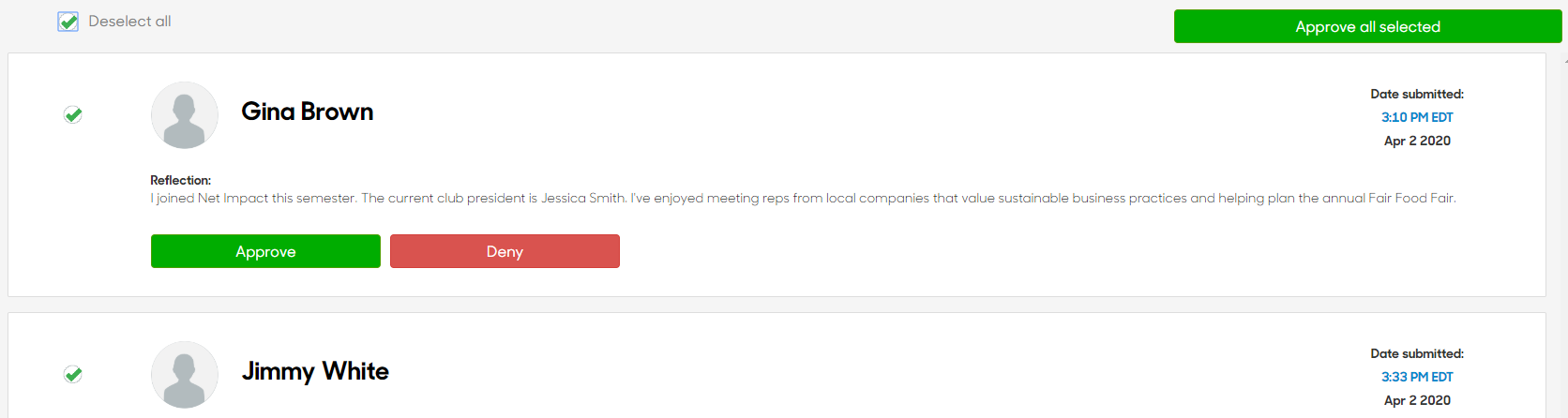
Task: Untick the checkmark beside Gina Brown
Action: click(x=73, y=114)
